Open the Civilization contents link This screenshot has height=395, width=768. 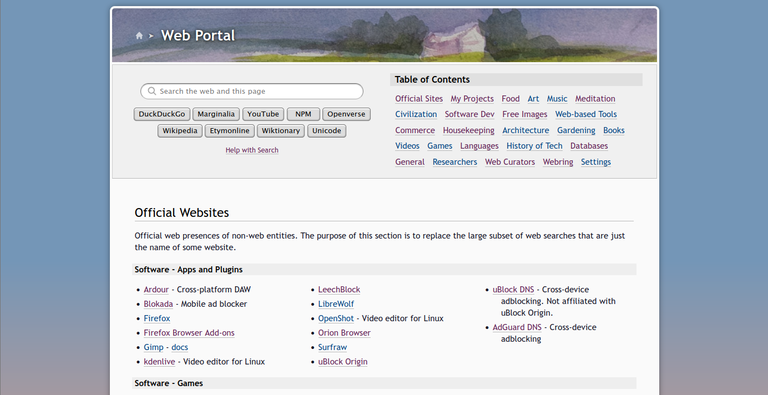pos(416,114)
